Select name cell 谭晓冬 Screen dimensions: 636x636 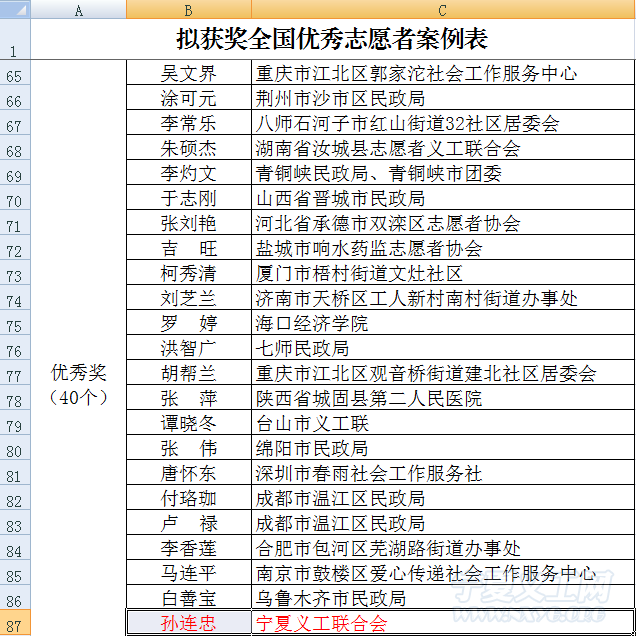(189, 422)
